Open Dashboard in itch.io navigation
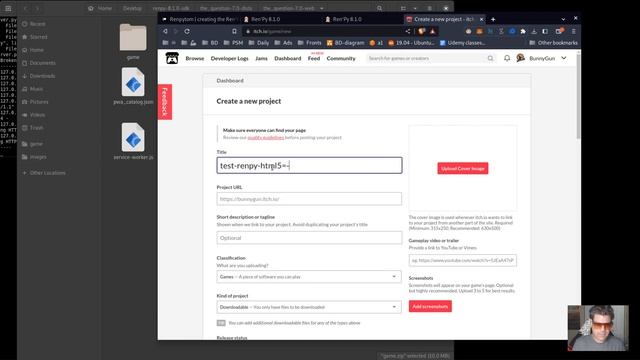The width and height of the screenshot is (640, 360). (288, 58)
